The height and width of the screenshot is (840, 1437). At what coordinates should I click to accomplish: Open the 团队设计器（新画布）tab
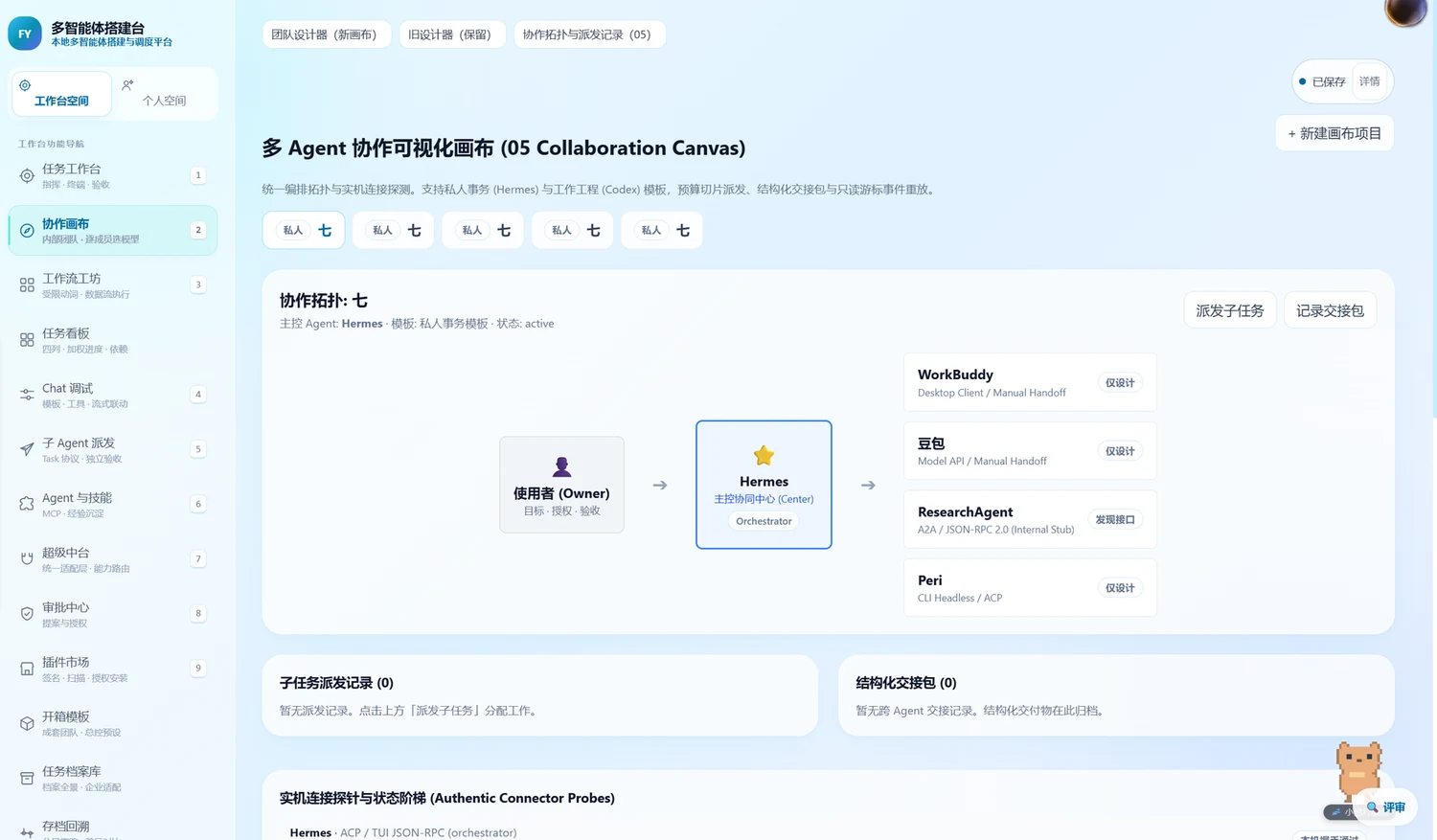point(327,34)
